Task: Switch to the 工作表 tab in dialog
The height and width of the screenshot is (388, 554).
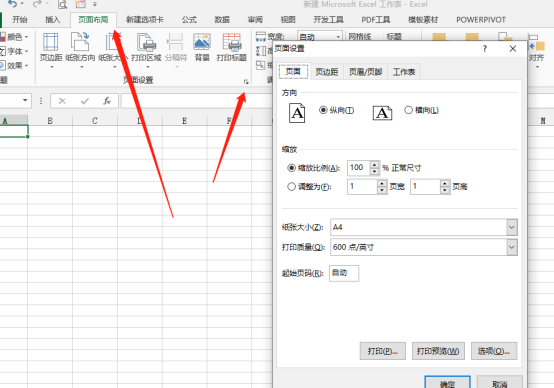Action: [403, 72]
